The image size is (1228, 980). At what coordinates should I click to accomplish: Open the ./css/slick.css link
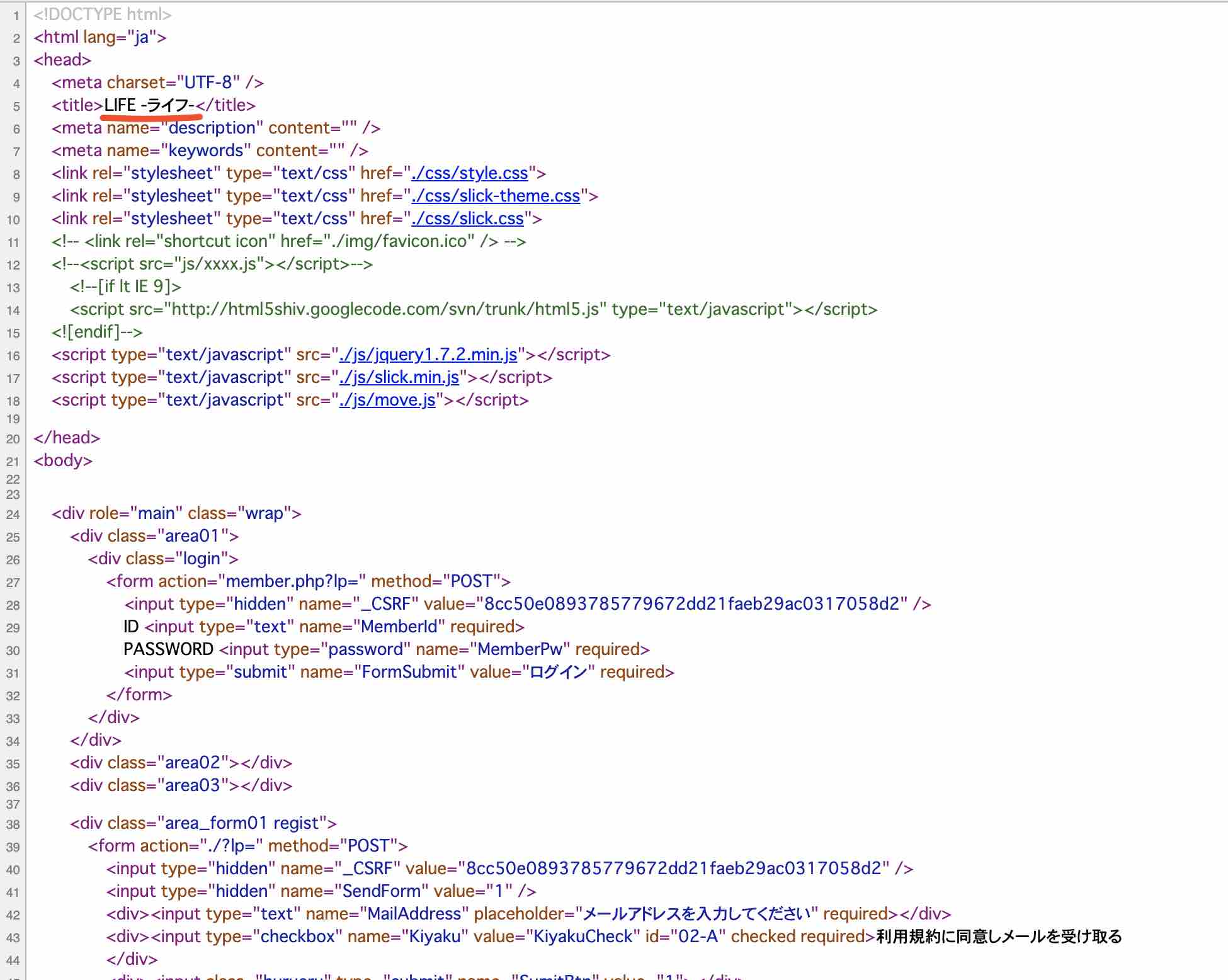pyautogui.click(x=467, y=219)
